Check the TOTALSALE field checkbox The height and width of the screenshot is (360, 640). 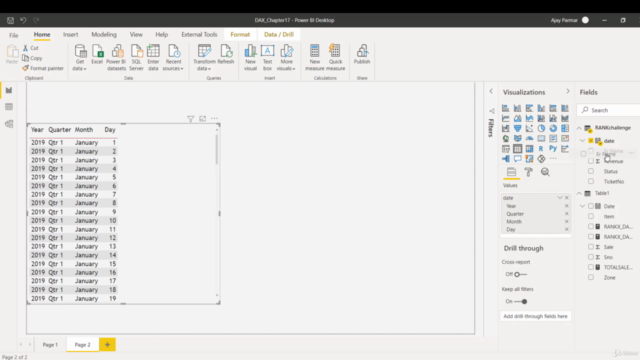coord(591,267)
